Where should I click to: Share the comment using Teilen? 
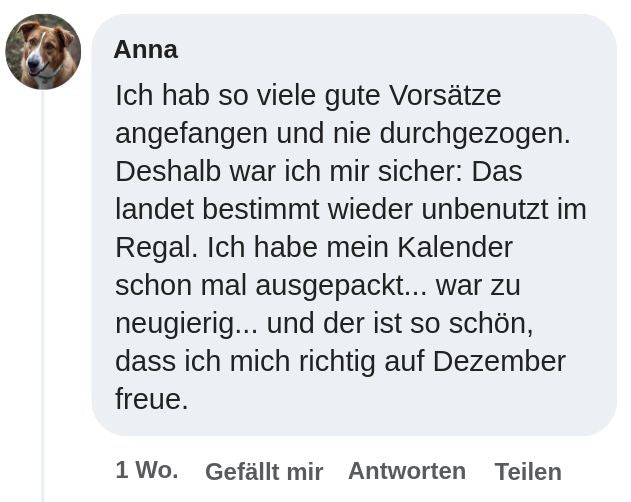[528, 471]
